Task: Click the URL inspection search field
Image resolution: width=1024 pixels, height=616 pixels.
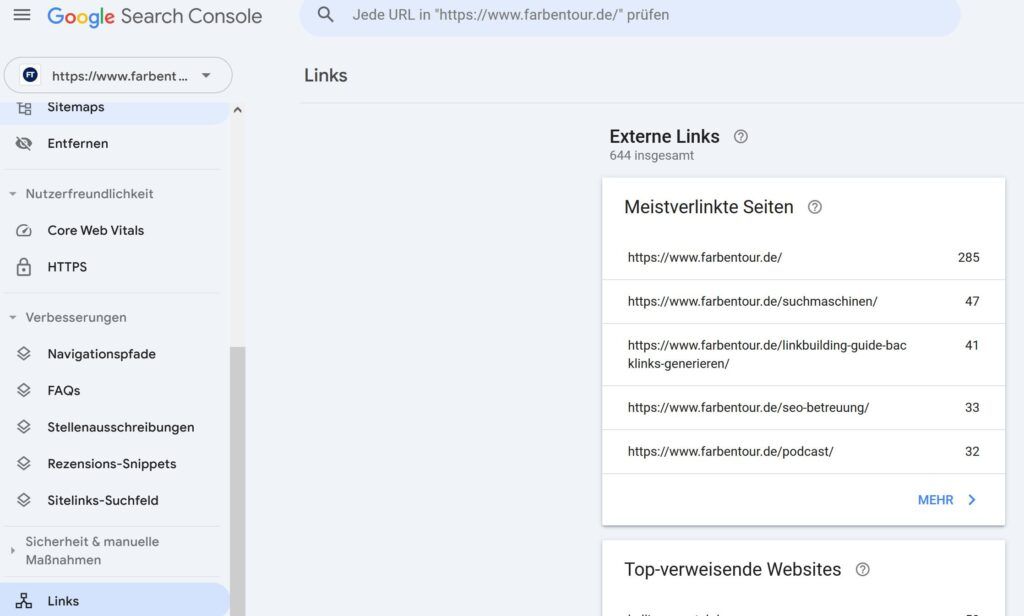Action: tap(630, 15)
